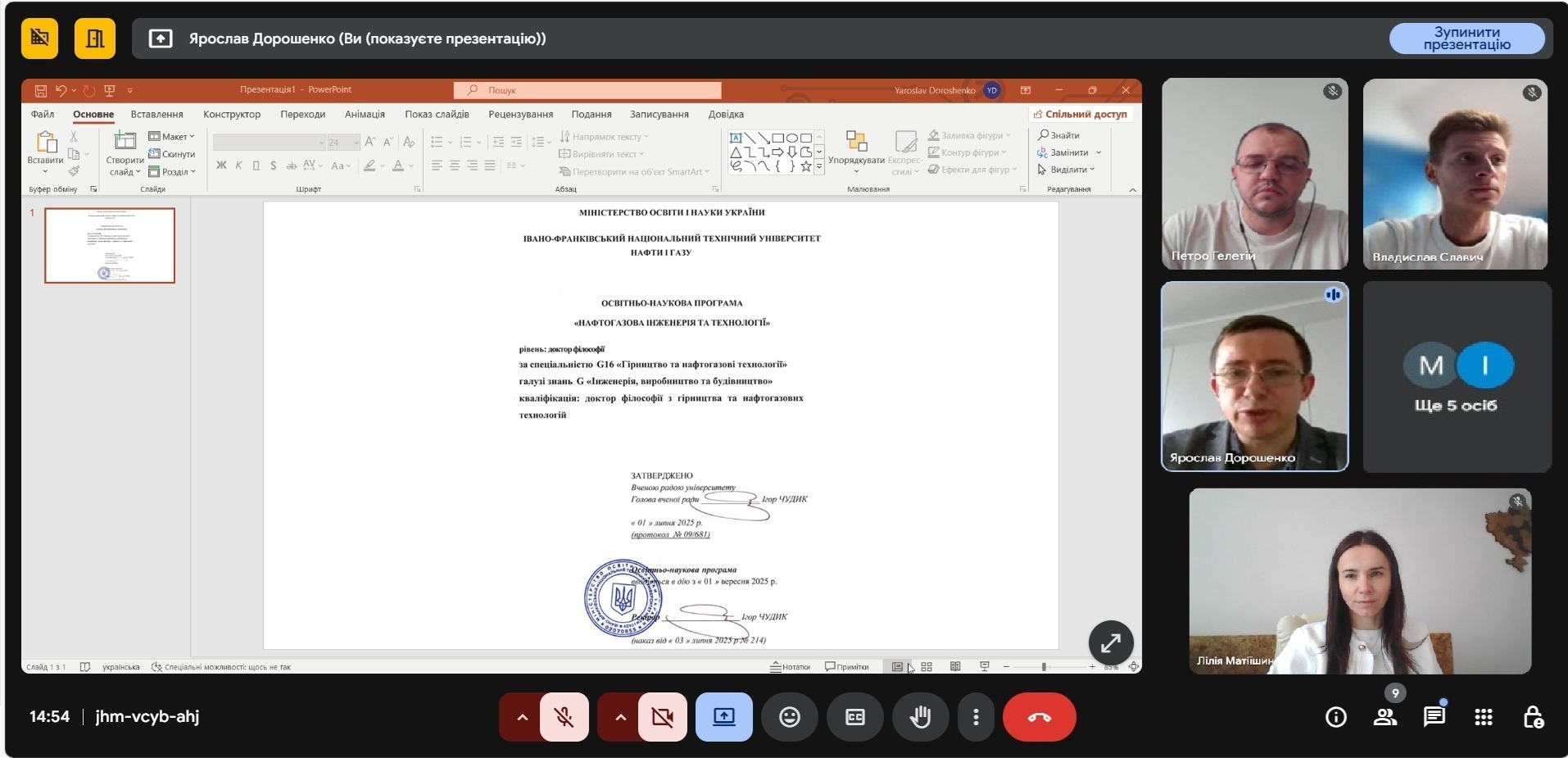Expand the shapes gallery with More arrow

click(818, 167)
